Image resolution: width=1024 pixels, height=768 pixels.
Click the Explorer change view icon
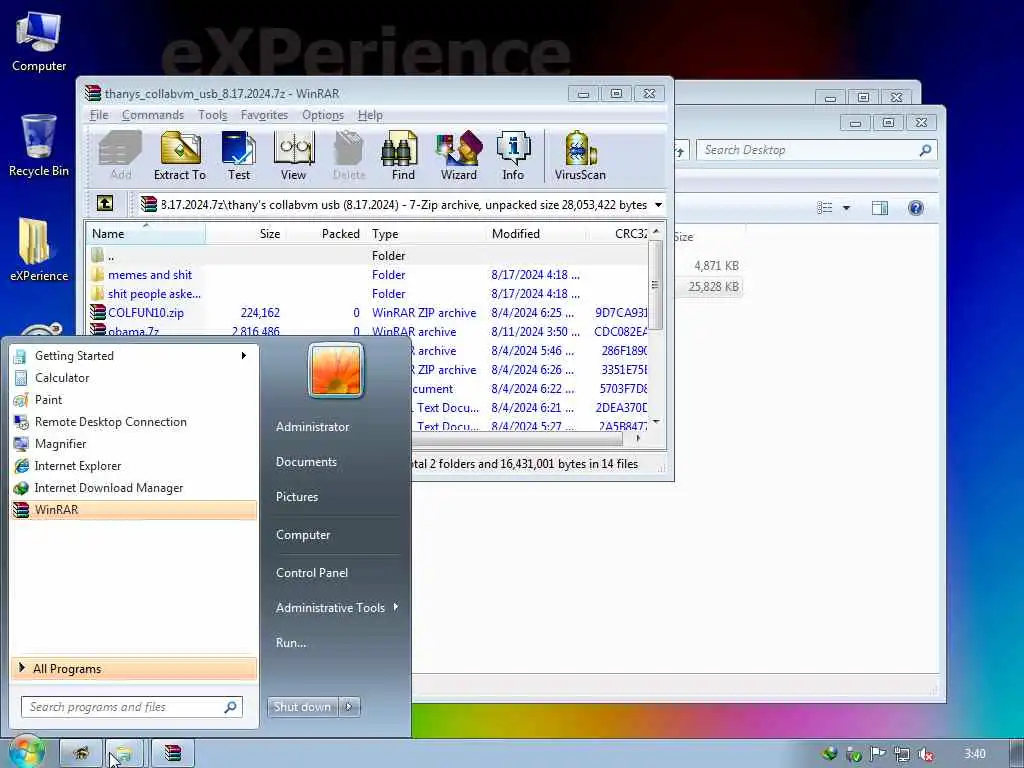tap(825, 208)
